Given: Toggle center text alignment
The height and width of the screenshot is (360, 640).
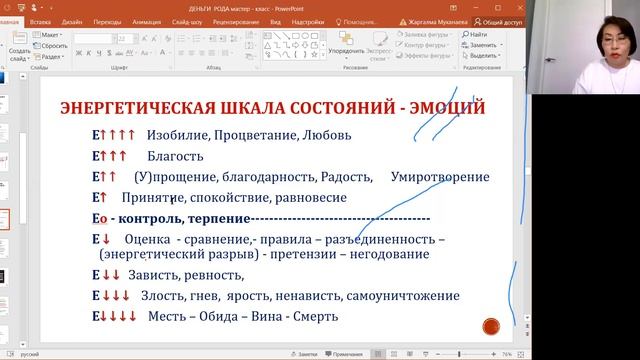Looking at the screenshot, I should (191, 53).
